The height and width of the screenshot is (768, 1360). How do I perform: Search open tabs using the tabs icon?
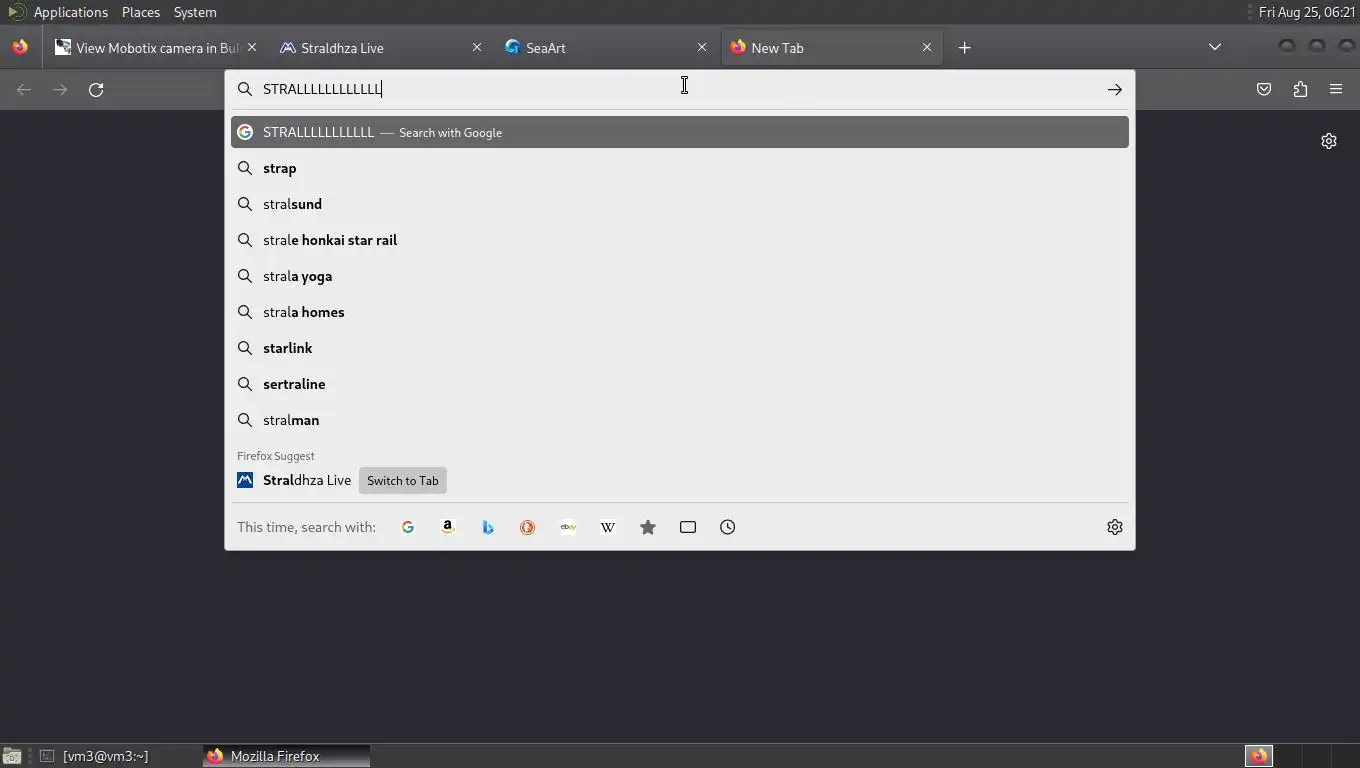[x=688, y=527]
